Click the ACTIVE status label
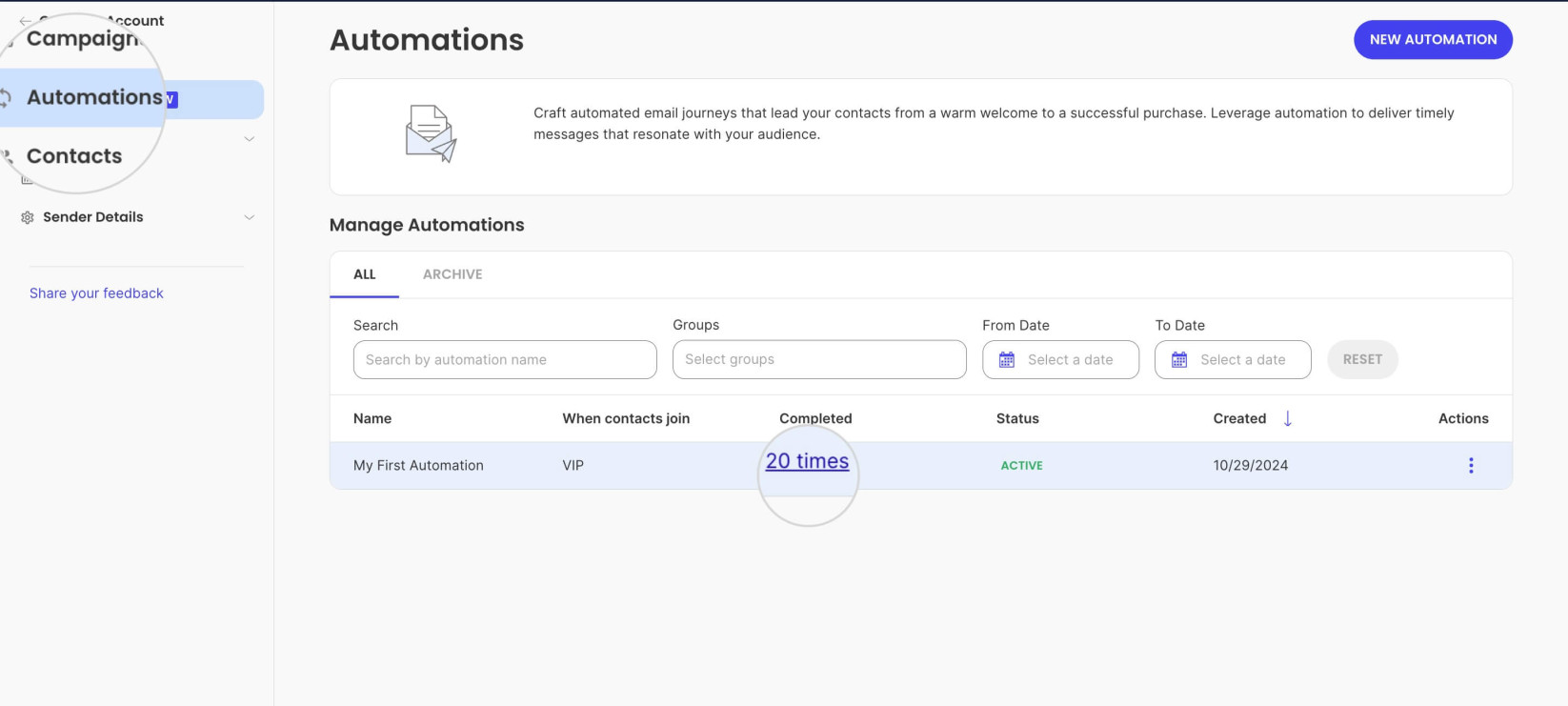1568x706 pixels. click(x=1021, y=465)
